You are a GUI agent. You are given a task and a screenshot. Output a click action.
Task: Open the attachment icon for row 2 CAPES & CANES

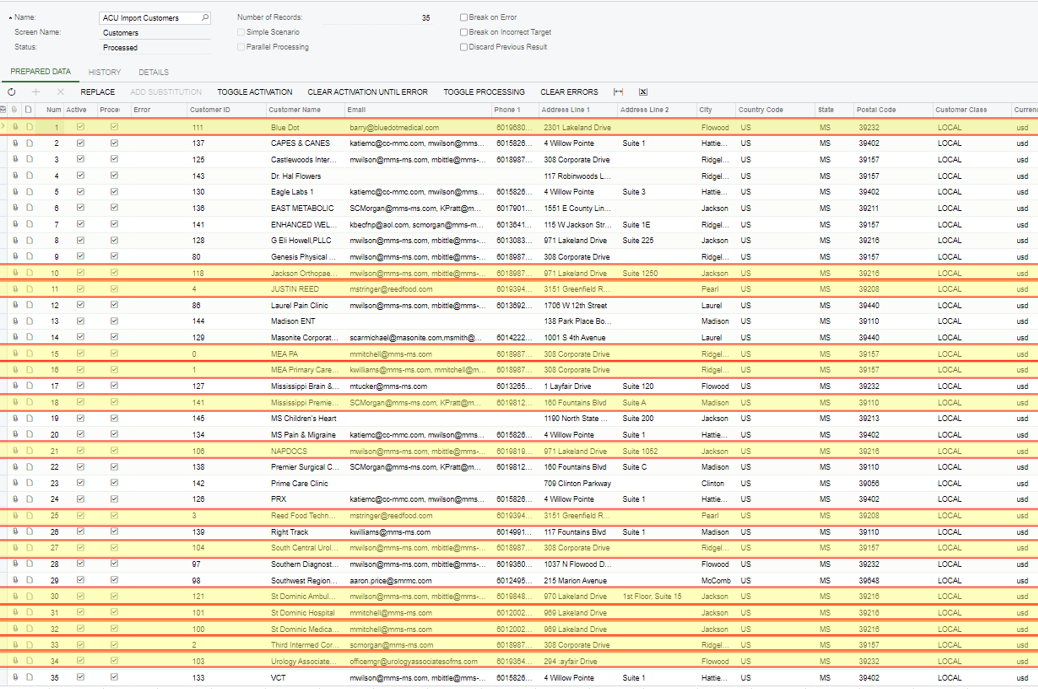[15, 143]
